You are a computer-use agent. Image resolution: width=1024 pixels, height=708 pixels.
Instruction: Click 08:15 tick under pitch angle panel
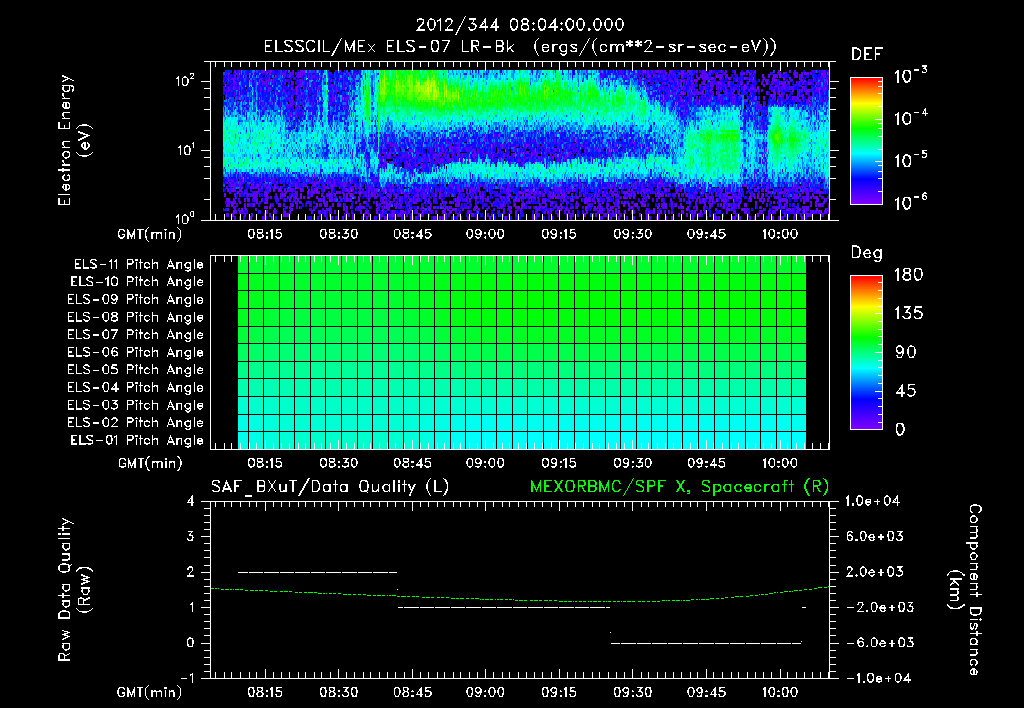tap(264, 463)
